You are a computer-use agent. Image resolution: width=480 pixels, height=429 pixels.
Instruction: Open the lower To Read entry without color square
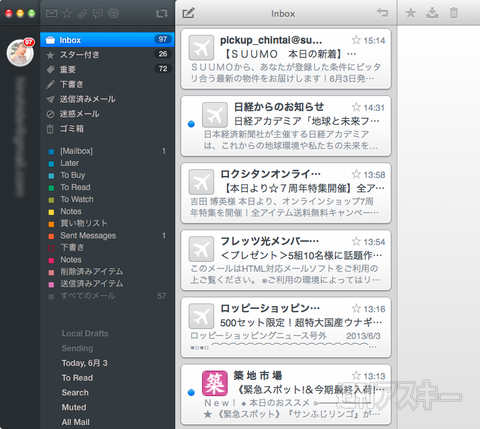point(77,378)
